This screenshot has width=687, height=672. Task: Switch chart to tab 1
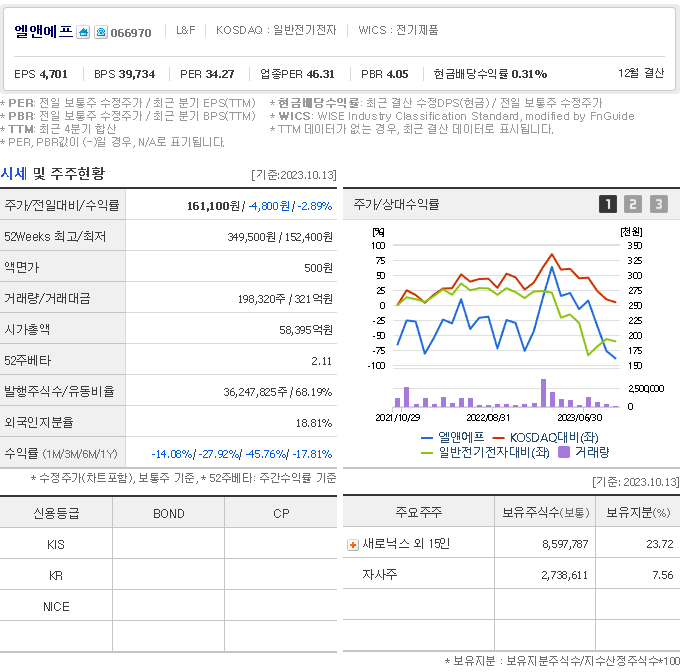pos(608,204)
